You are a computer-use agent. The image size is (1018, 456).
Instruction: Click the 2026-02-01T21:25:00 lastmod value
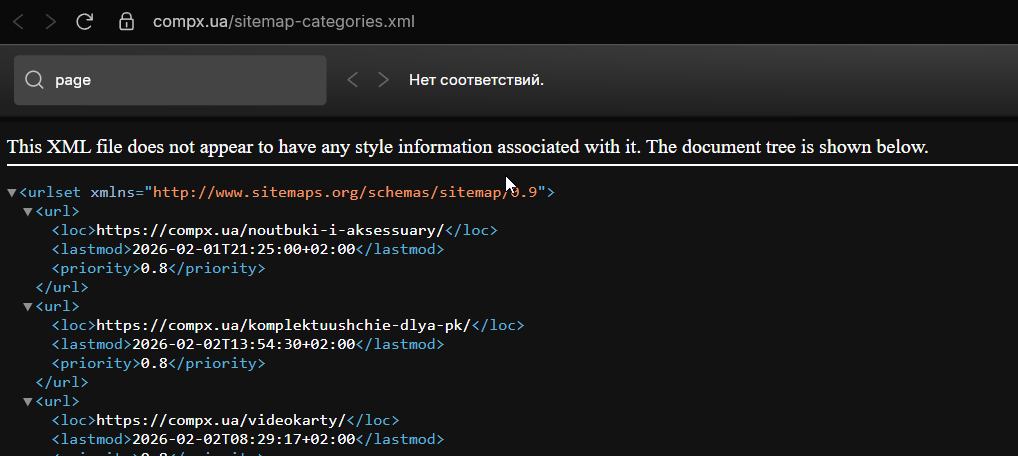point(242,250)
